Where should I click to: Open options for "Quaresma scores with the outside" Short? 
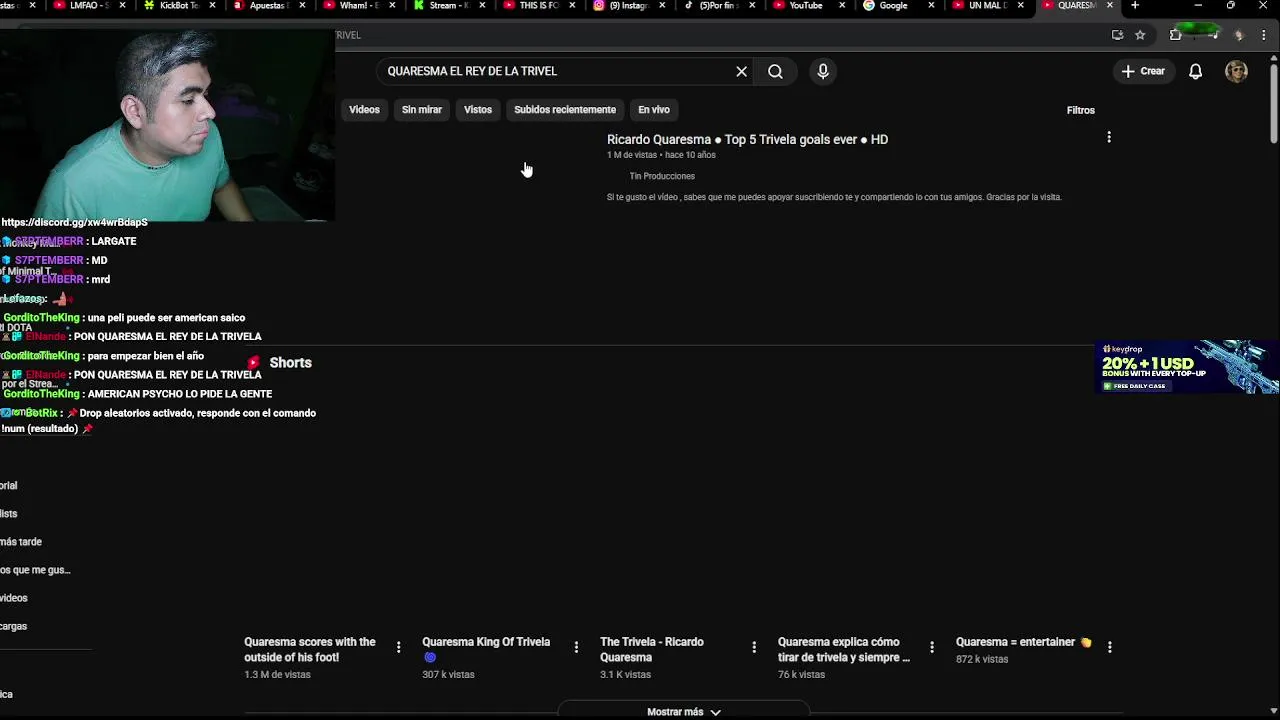398,647
